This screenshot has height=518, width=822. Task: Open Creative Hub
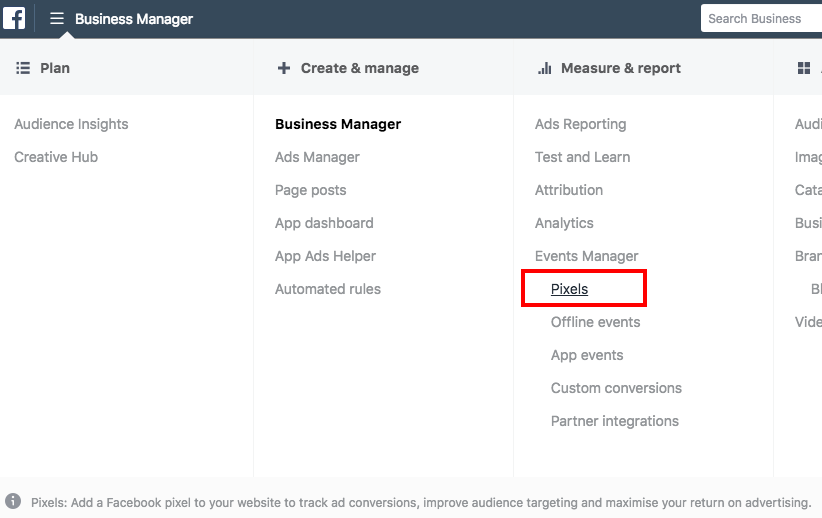(x=56, y=157)
